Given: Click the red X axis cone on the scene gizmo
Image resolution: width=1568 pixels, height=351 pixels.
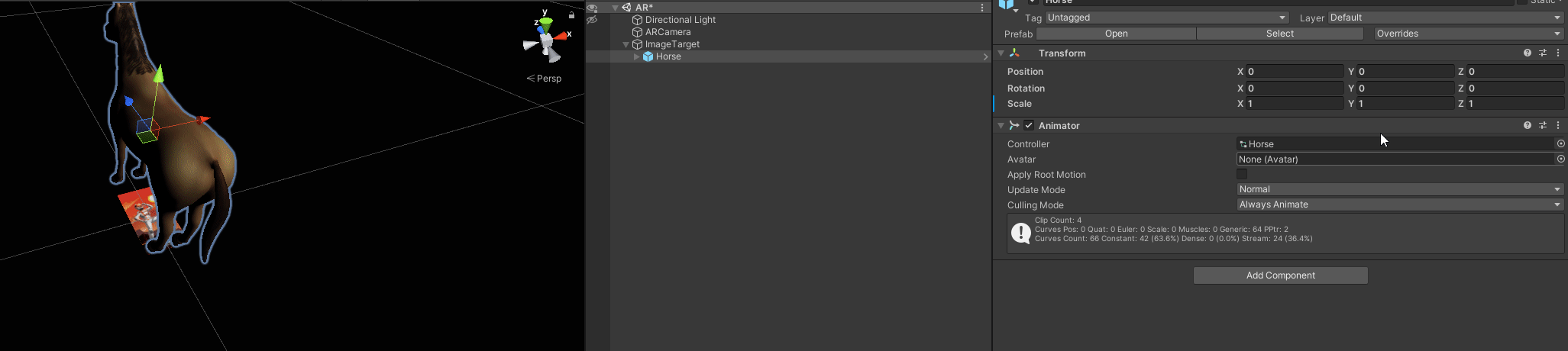Looking at the screenshot, I should point(562,35).
